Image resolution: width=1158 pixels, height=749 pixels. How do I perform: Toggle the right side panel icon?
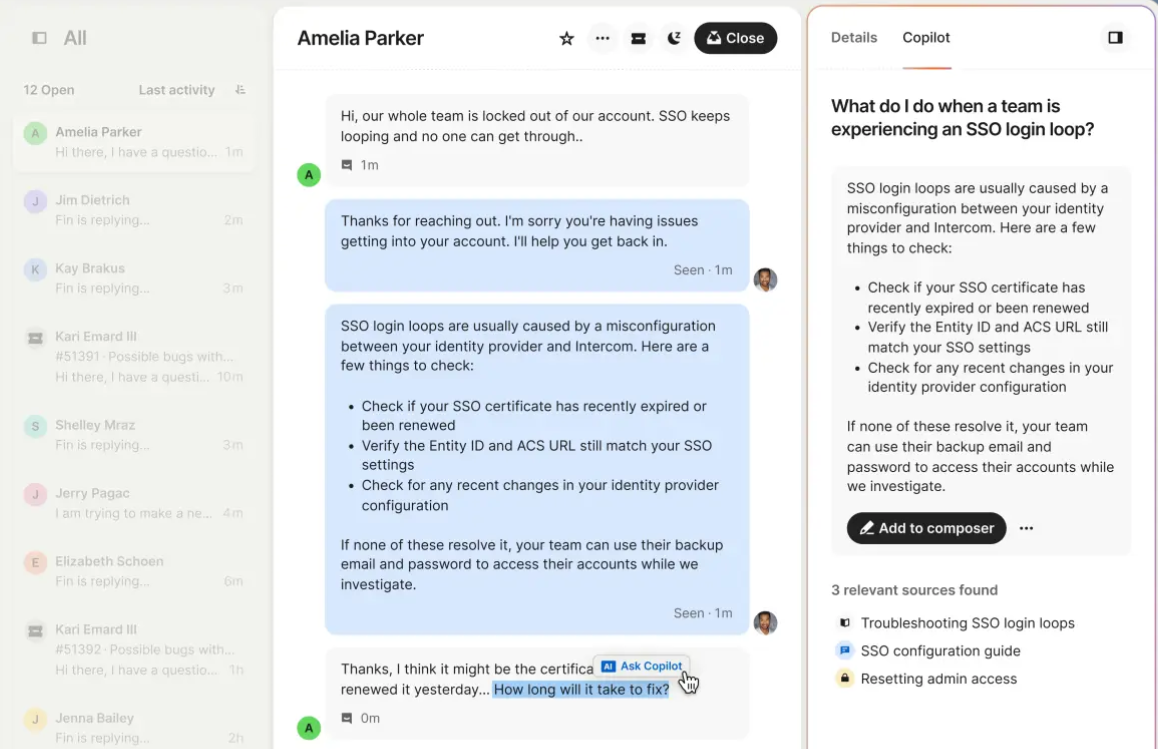(x=1115, y=38)
